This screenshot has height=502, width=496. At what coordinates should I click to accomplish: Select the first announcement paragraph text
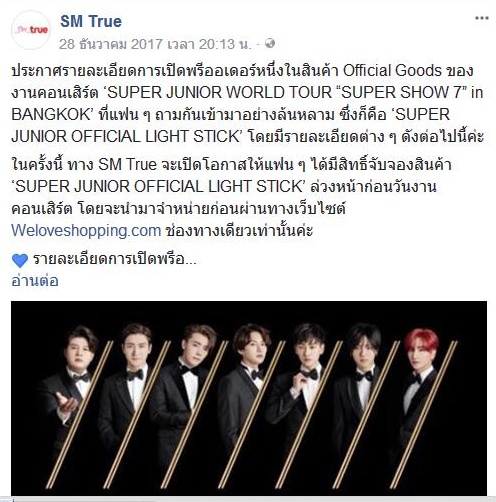pos(247,104)
